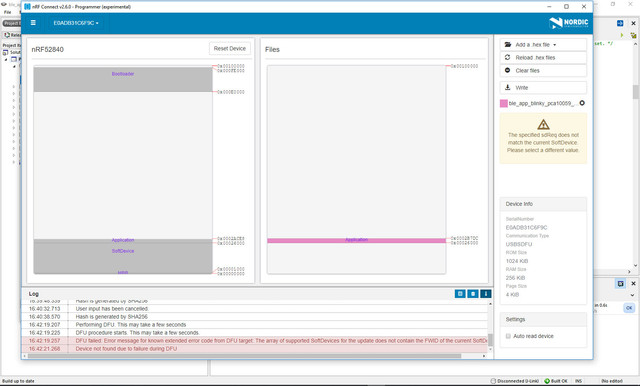The height and width of the screenshot is (386, 640).
Task: Click the pink swatch for ble_app_blinky file
Action: (504, 103)
